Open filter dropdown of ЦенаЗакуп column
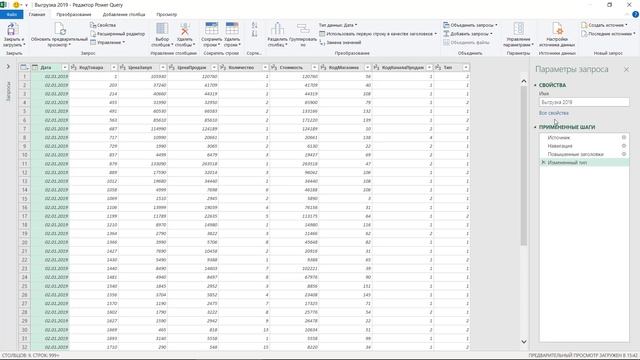The image size is (640, 360). pyautogui.click(x=163, y=67)
